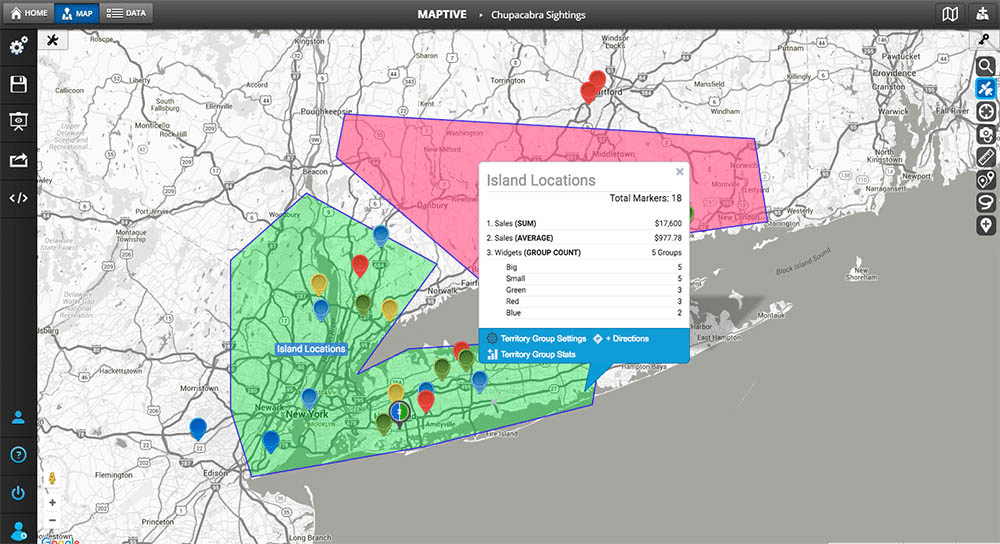The height and width of the screenshot is (544, 1000).
Task: Click the power logout icon
Action: pos(18,493)
